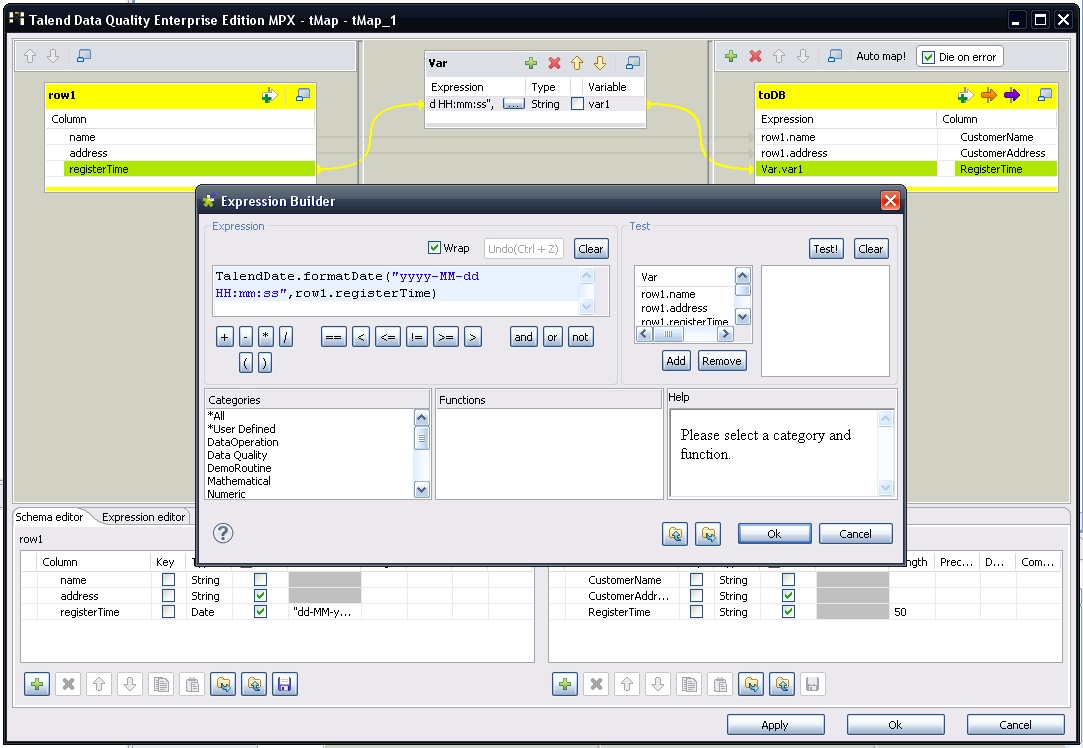1083x748 pixels.
Task: Click the ellipsis button for var1 expression
Action: tap(513, 104)
